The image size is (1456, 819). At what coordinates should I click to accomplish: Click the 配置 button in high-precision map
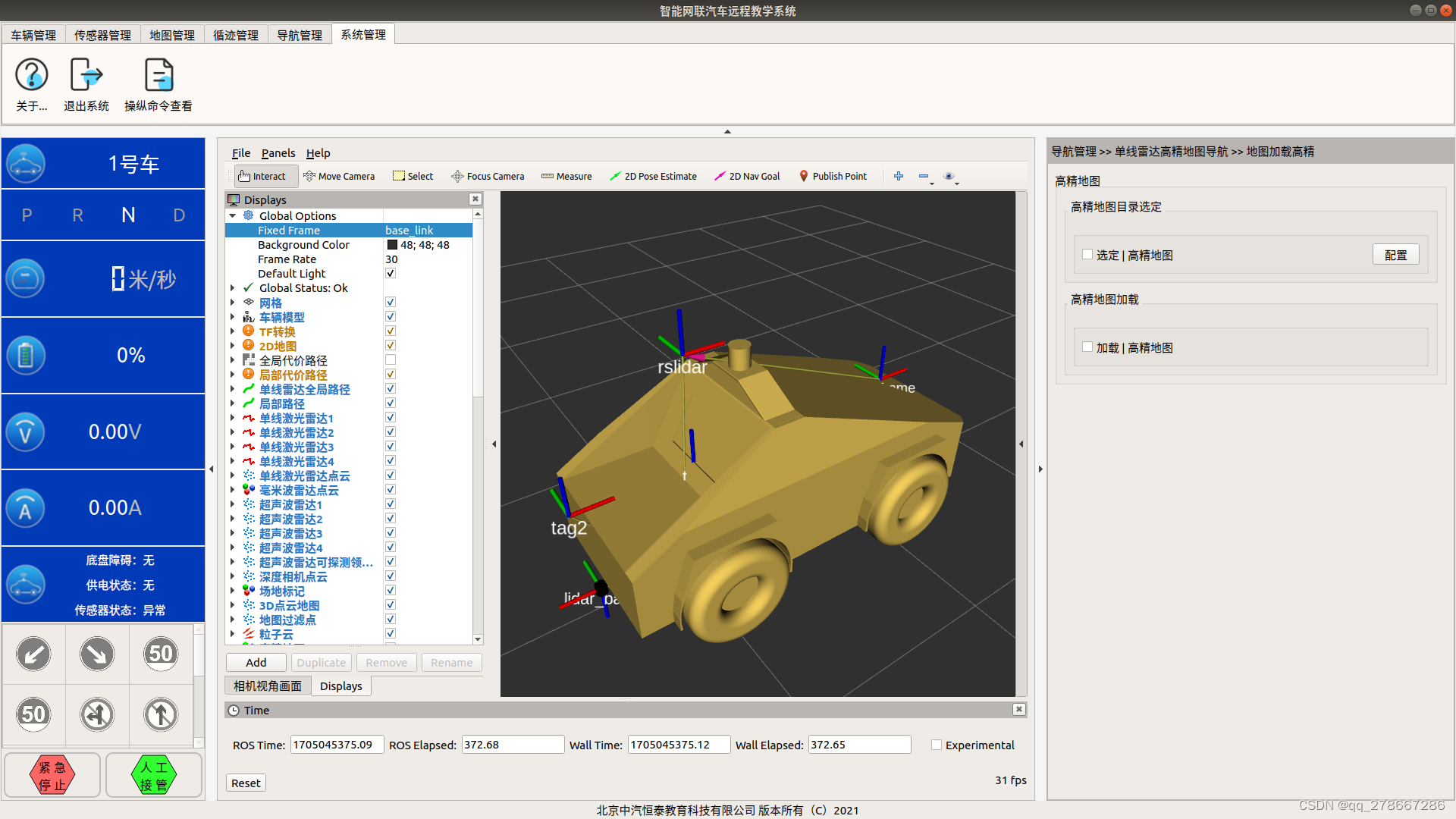pos(1396,255)
